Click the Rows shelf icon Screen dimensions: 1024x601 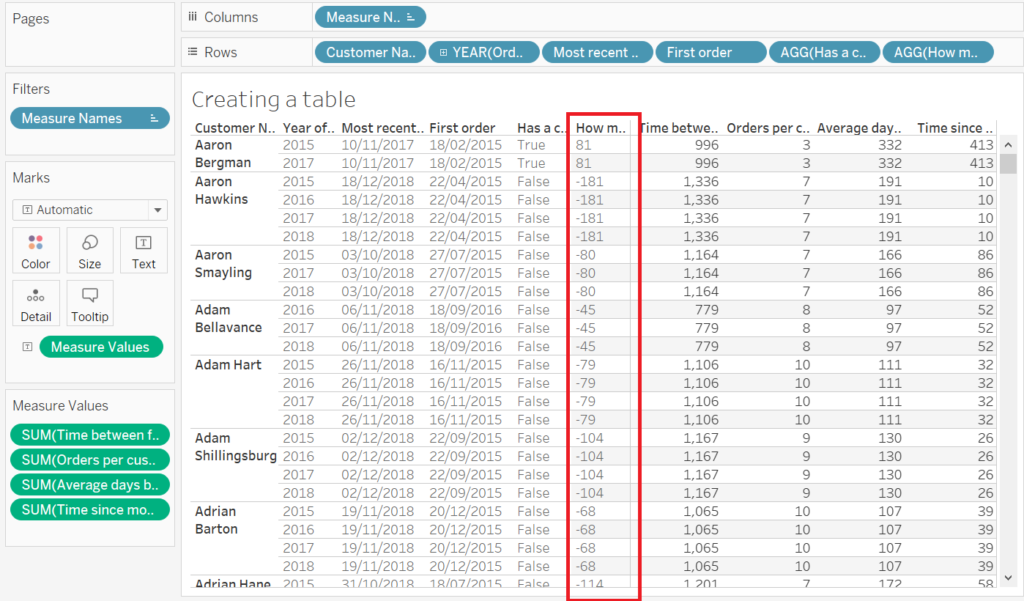[x=191, y=51]
